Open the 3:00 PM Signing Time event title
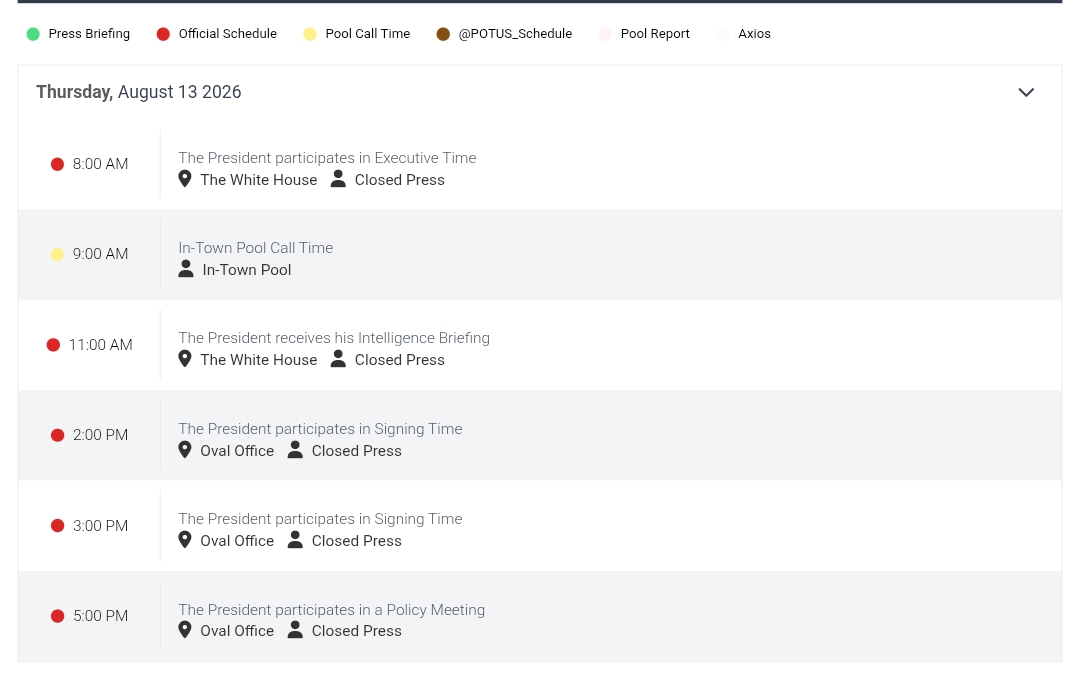This screenshot has height=674, width=1080. pos(320,519)
